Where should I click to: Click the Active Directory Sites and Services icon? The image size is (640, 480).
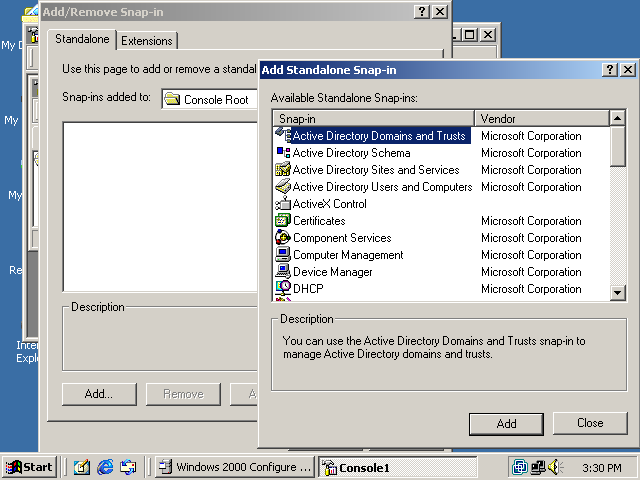pyautogui.click(x=283, y=169)
